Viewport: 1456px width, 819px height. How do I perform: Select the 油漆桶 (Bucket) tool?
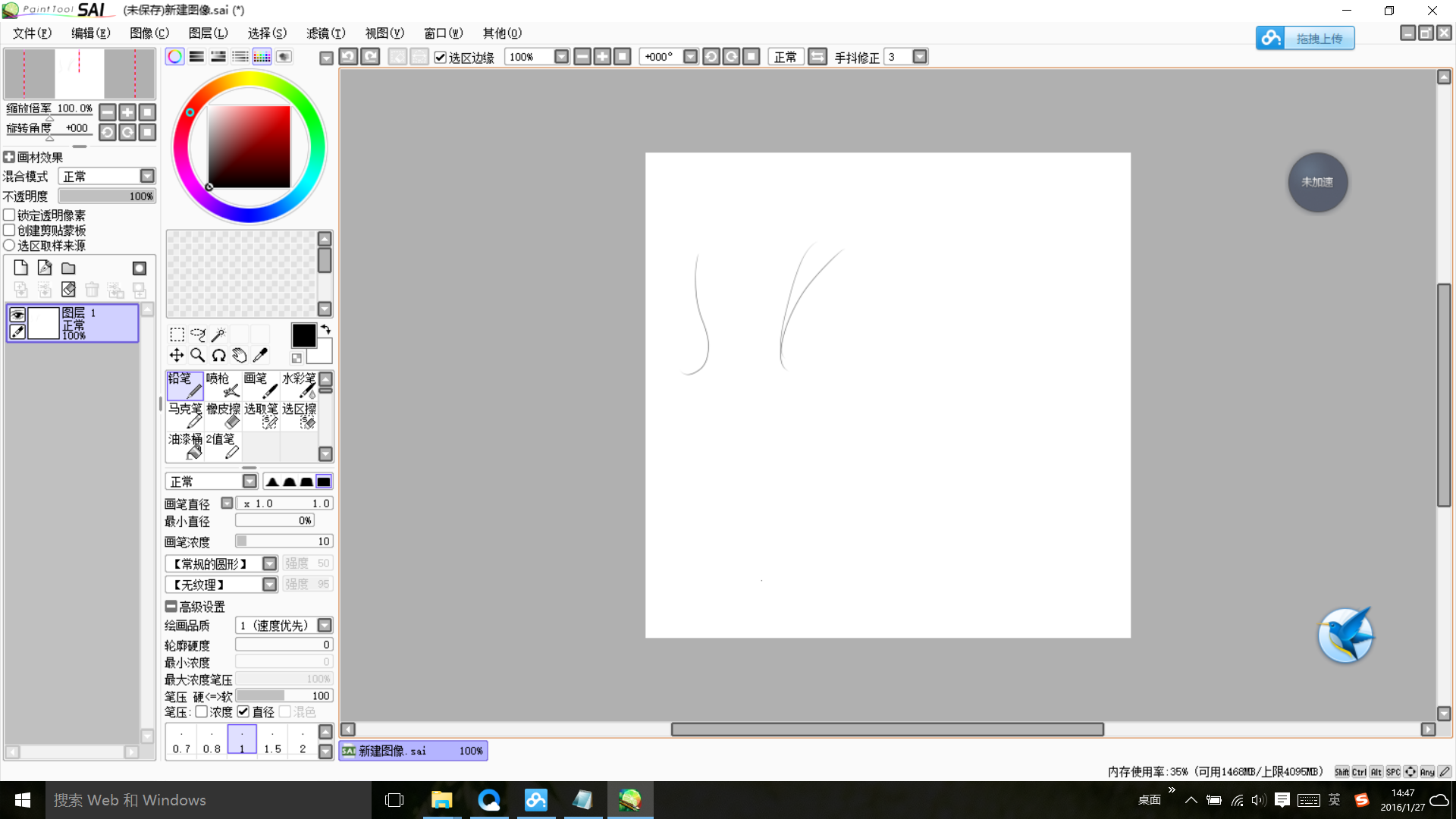tap(184, 446)
